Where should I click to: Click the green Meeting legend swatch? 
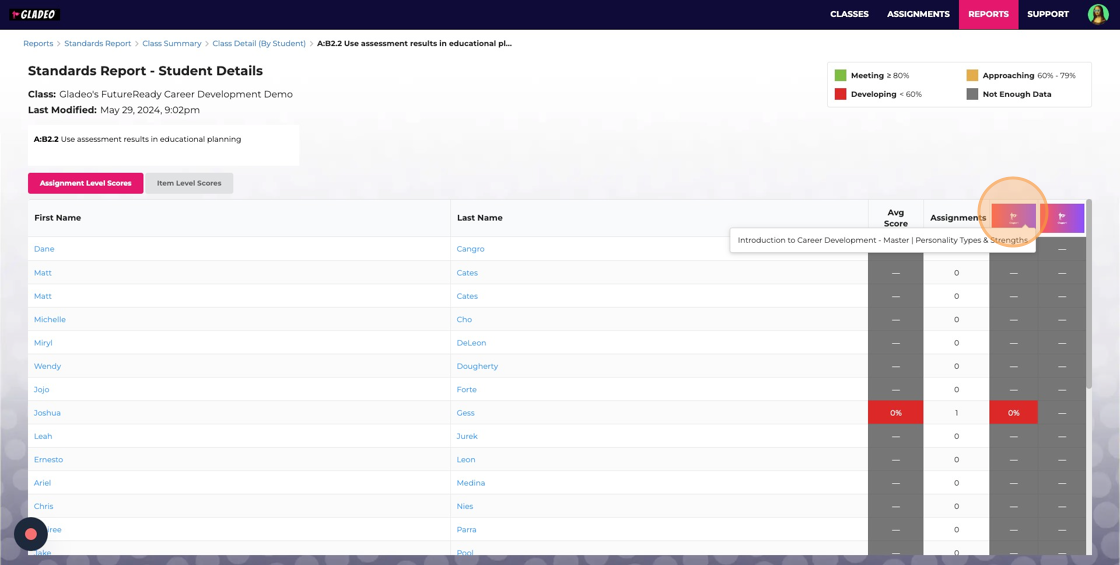(840, 76)
